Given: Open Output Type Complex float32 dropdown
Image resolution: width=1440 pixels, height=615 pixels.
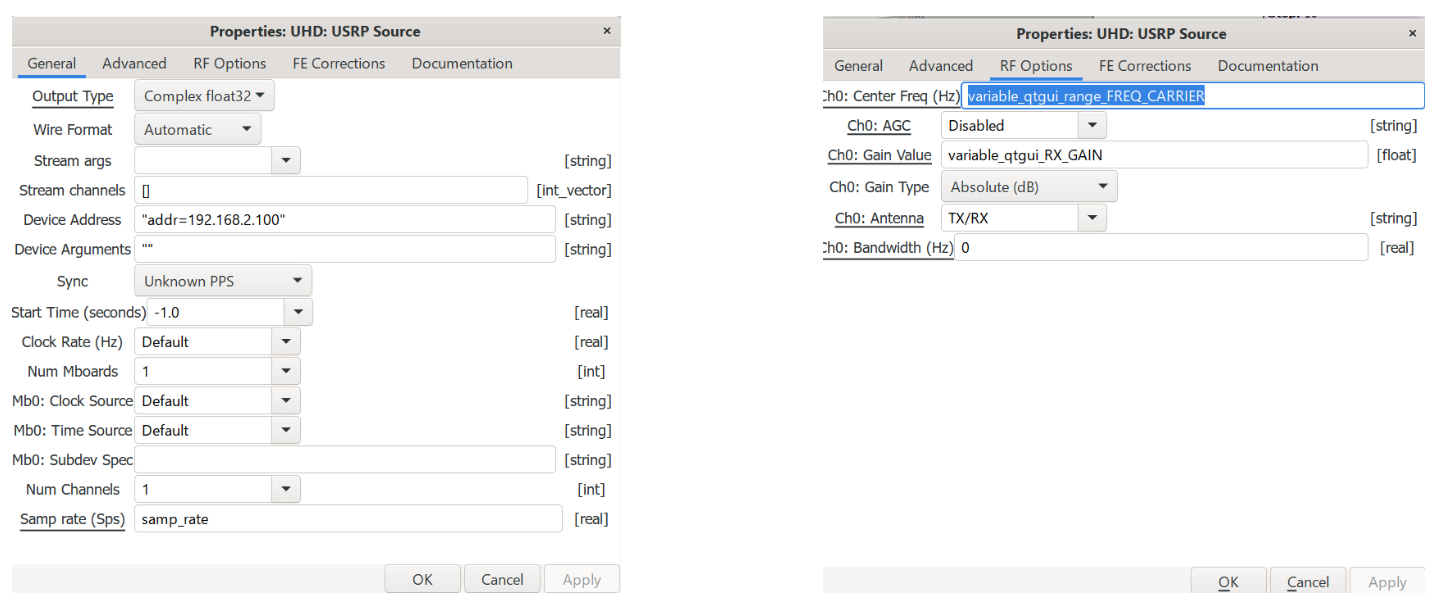Looking at the screenshot, I should click(x=204, y=96).
